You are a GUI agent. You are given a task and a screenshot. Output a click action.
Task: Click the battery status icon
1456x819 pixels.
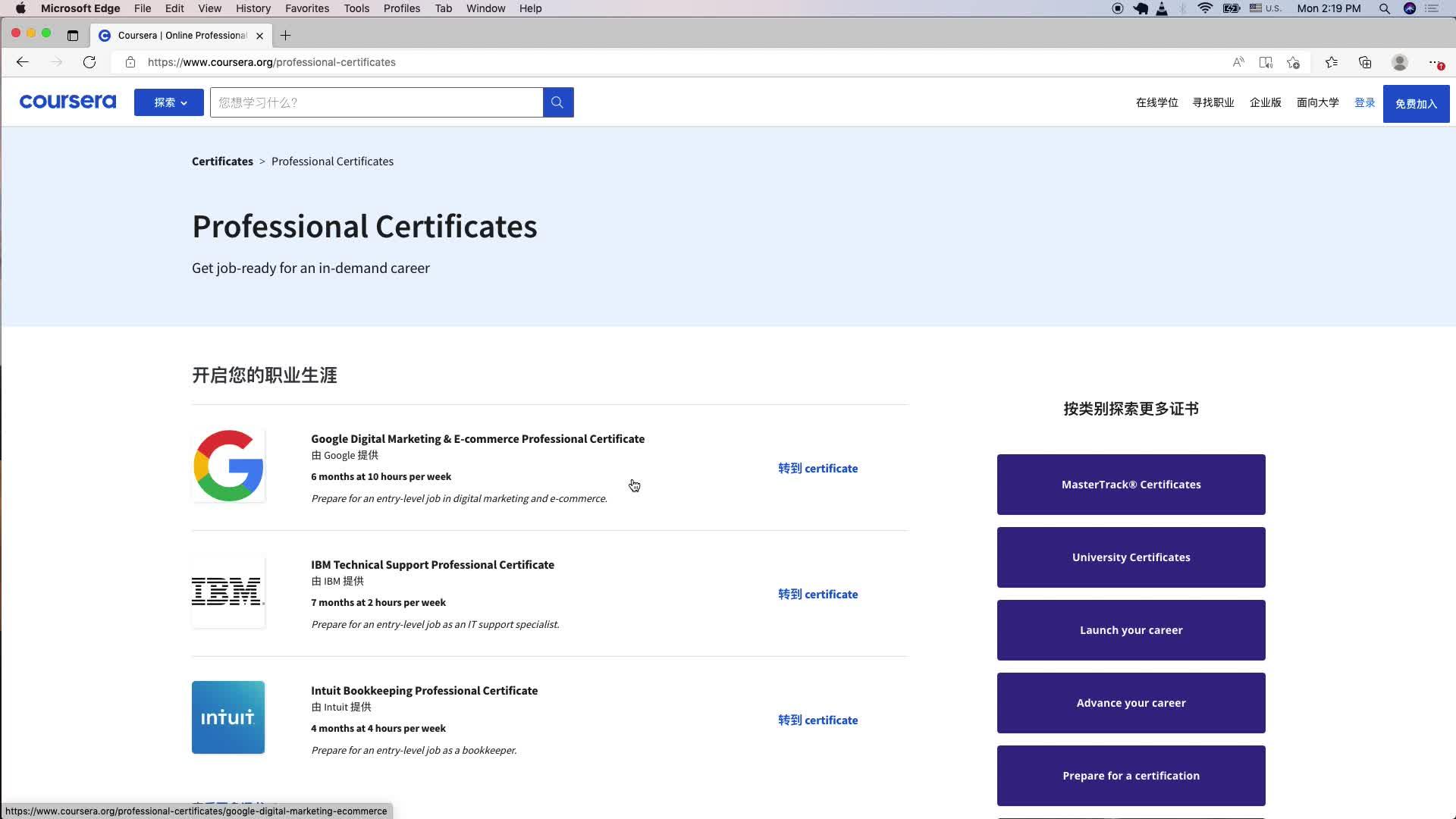point(1232,8)
